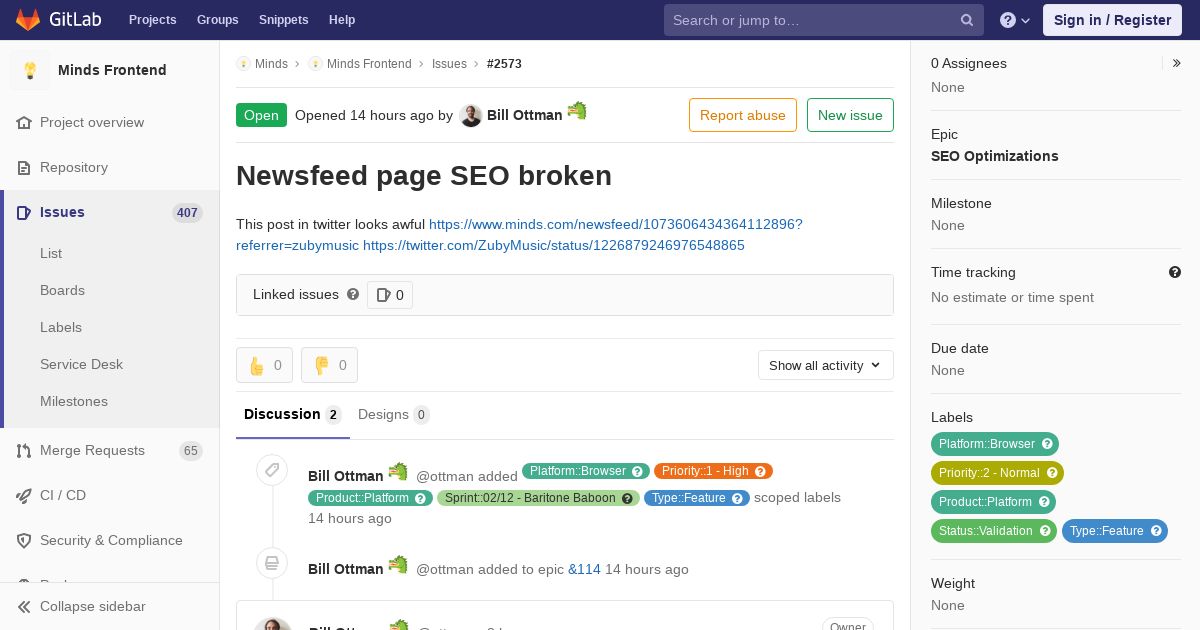Click the Repository file icon
The image size is (1200, 630).
[24, 167]
